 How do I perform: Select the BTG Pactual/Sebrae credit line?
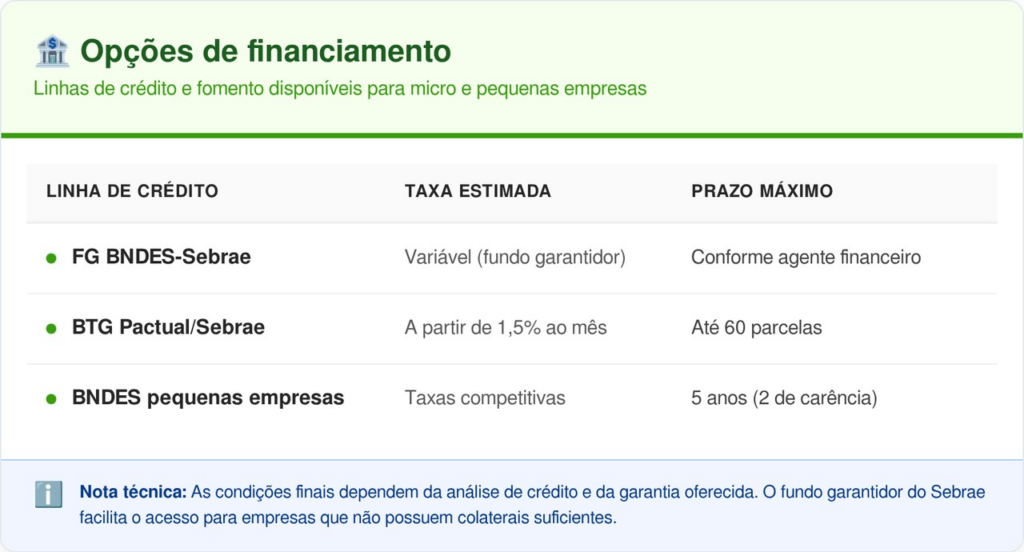point(168,327)
